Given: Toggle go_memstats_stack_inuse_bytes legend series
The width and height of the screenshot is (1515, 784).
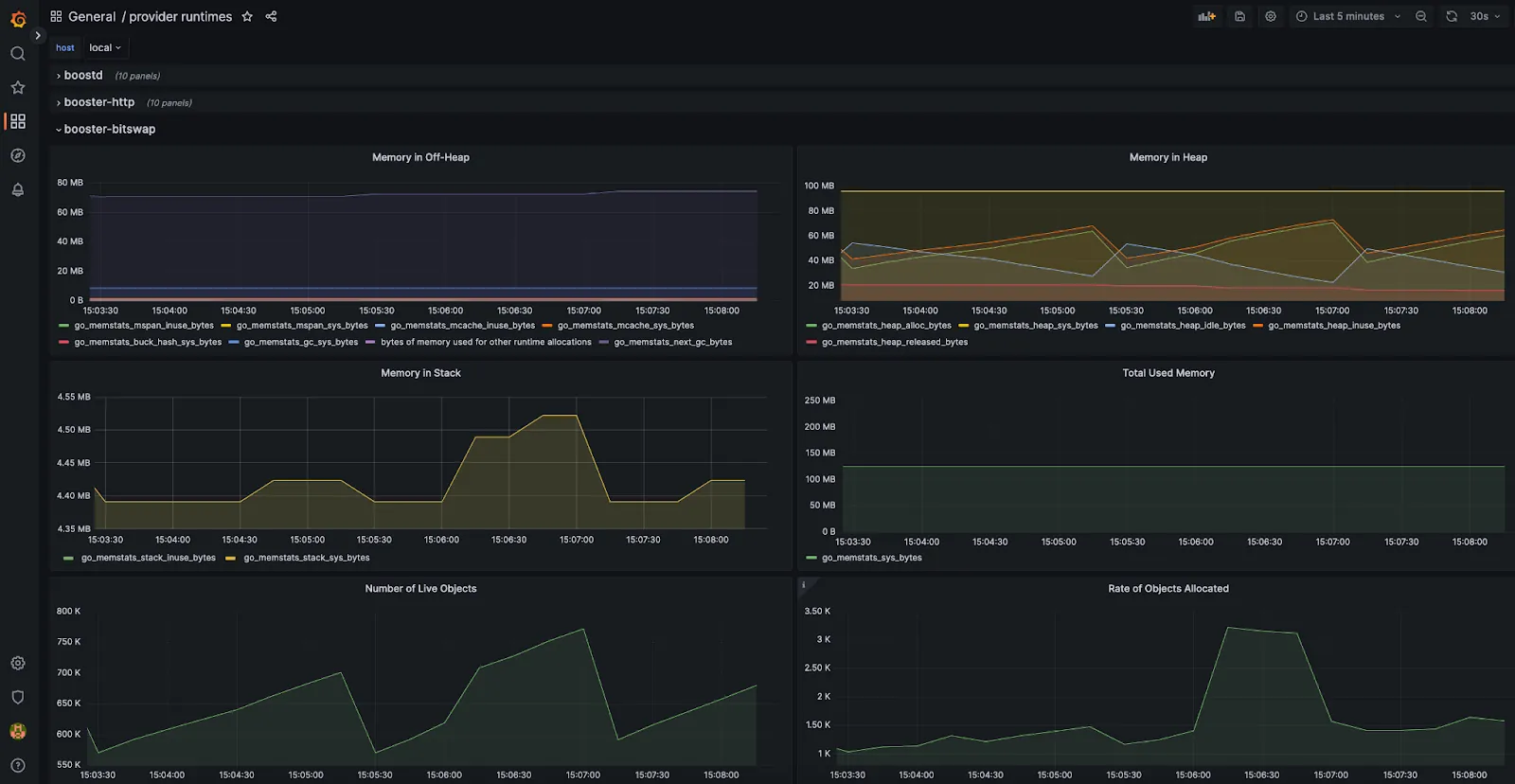Looking at the screenshot, I should pyautogui.click(x=148, y=558).
